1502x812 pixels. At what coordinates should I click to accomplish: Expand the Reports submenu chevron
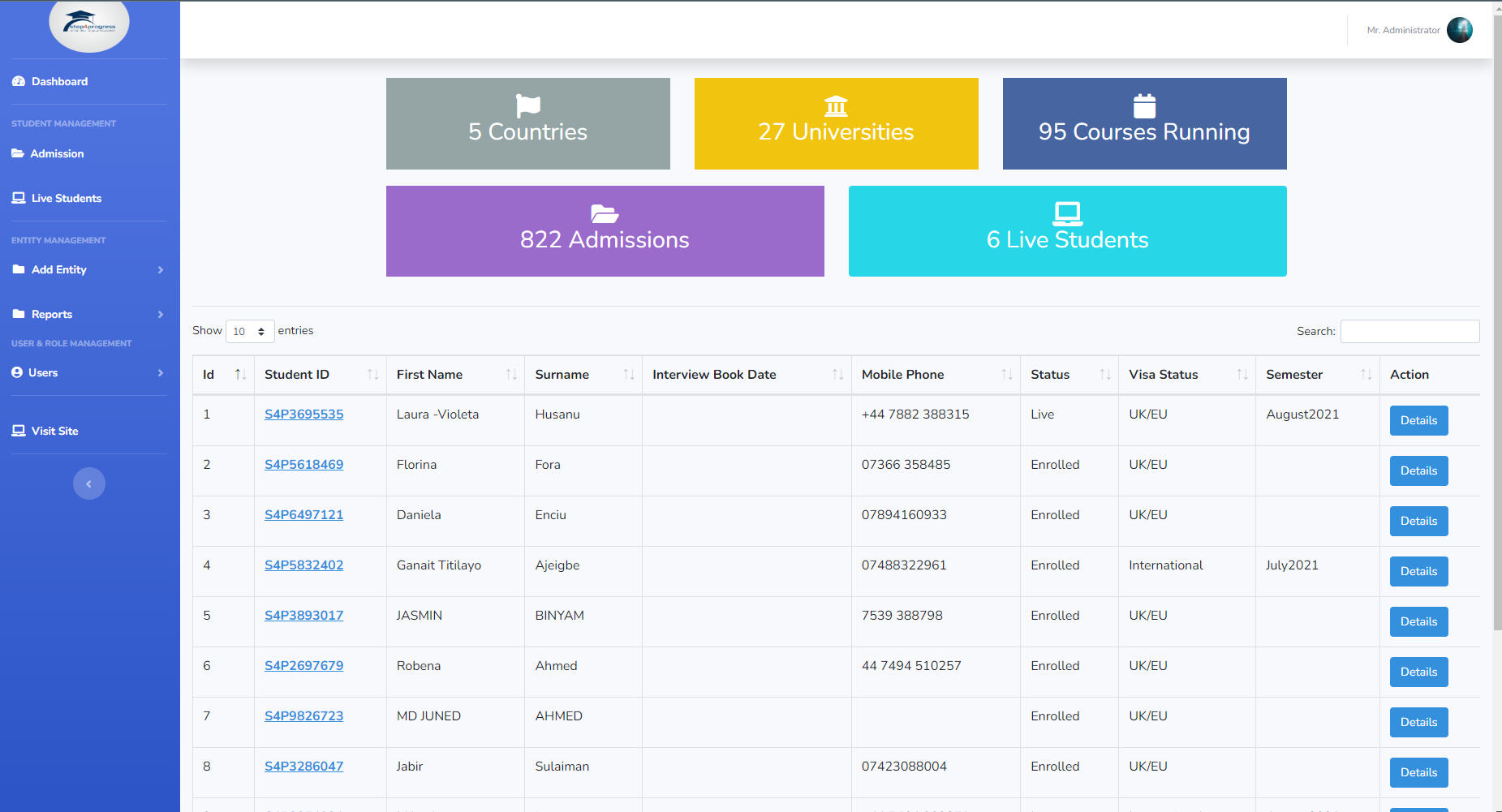pyautogui.click(x=161, y=314)
